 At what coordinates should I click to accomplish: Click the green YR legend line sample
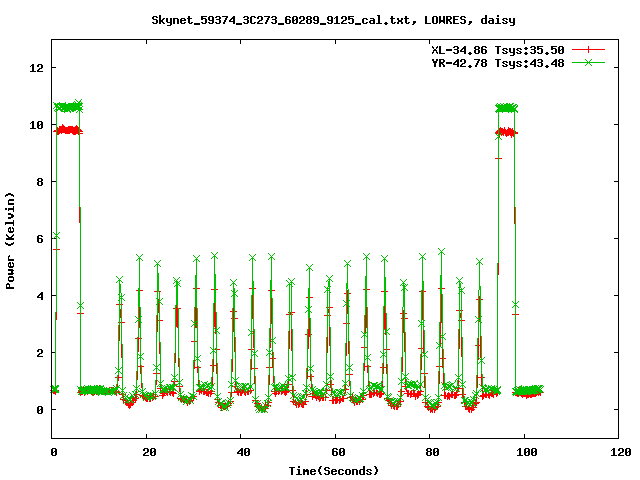[588, 62]
